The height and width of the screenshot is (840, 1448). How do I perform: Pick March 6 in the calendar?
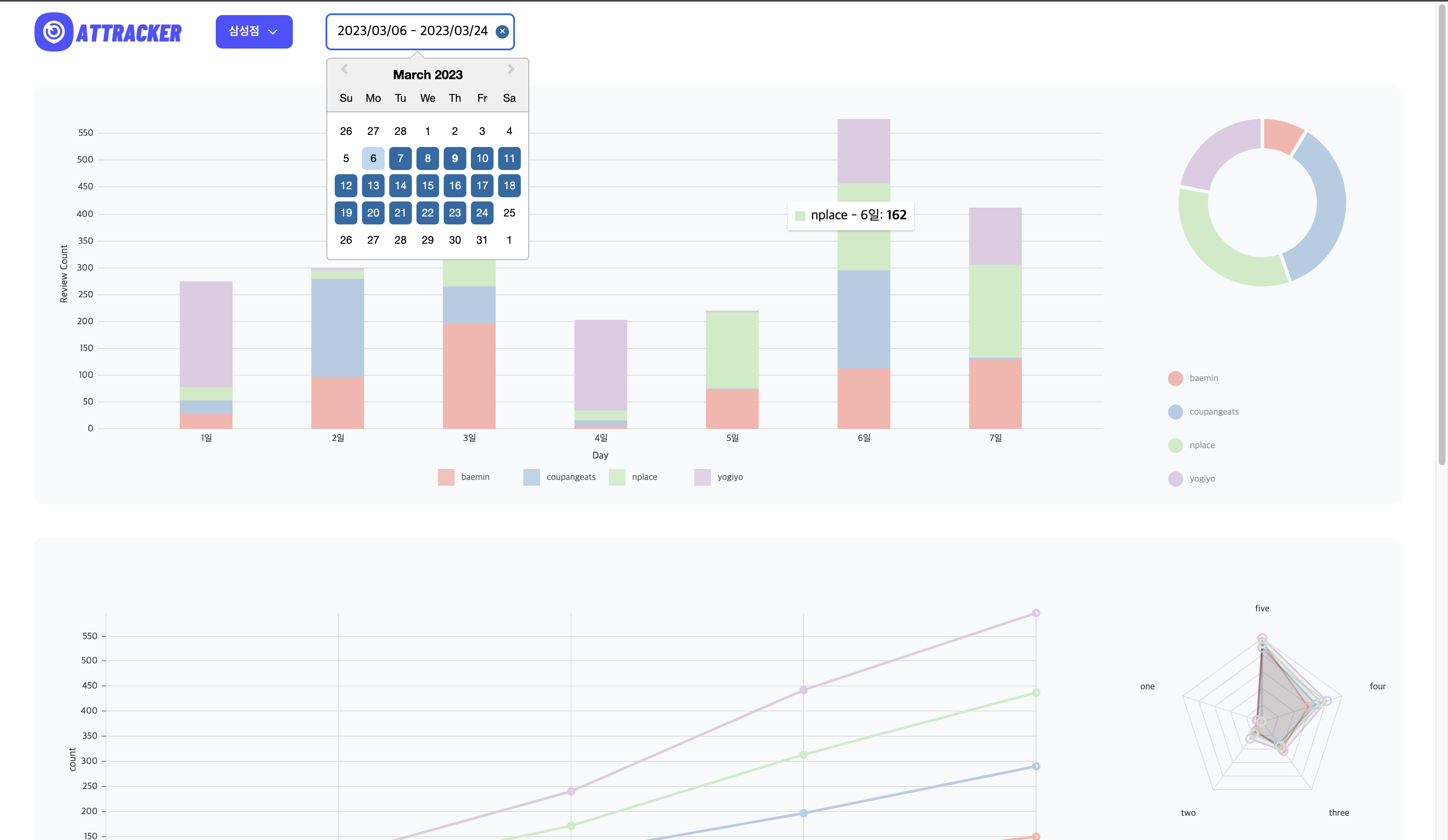(373, 158)
